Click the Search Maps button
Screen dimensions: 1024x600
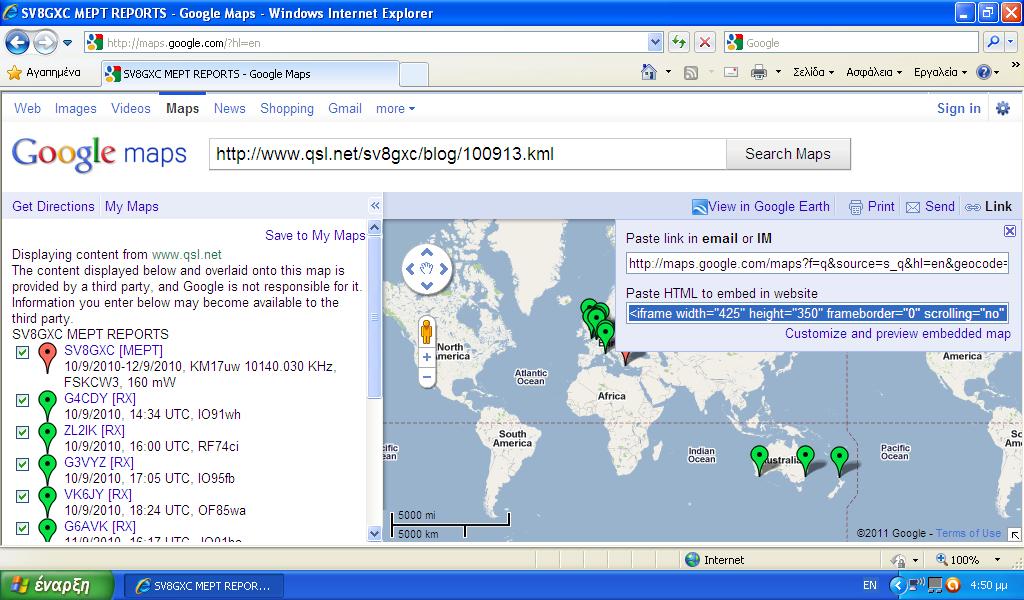[x=788, y=154]
